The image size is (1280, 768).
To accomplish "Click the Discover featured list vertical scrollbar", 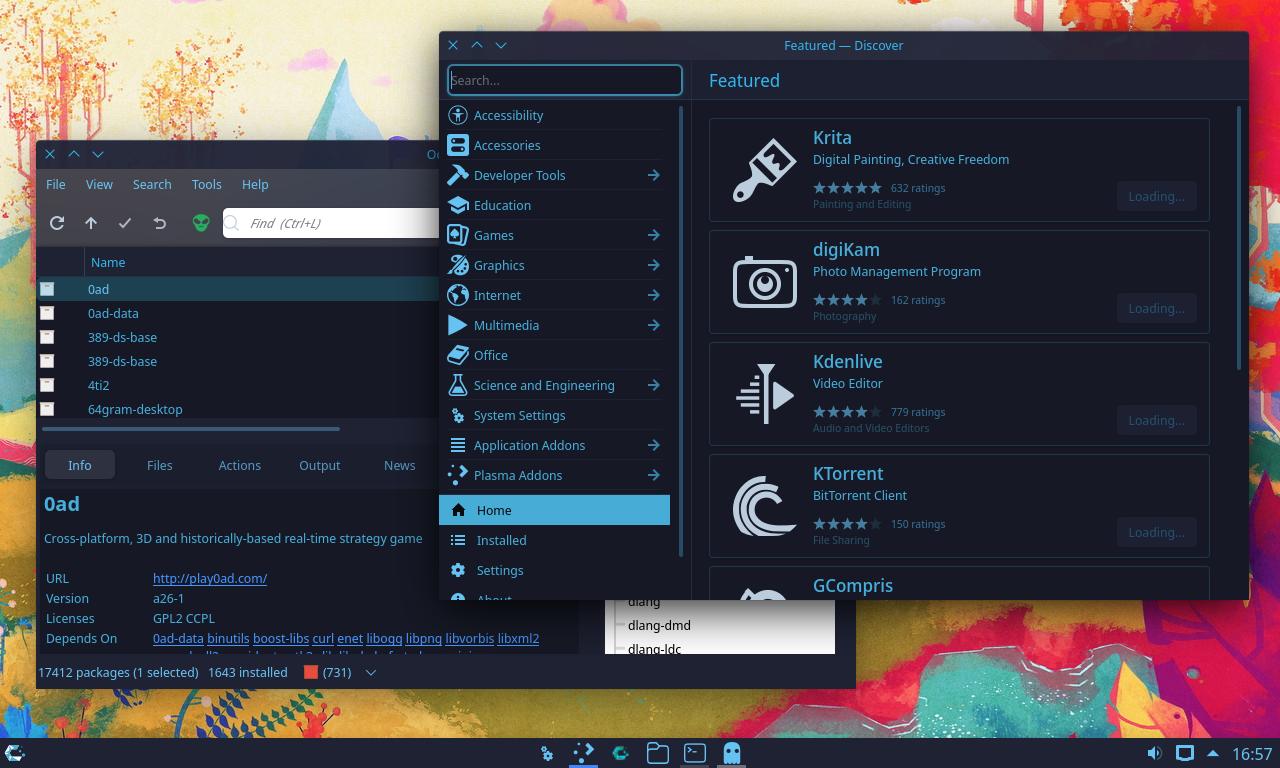I will tap(1239, 237).
